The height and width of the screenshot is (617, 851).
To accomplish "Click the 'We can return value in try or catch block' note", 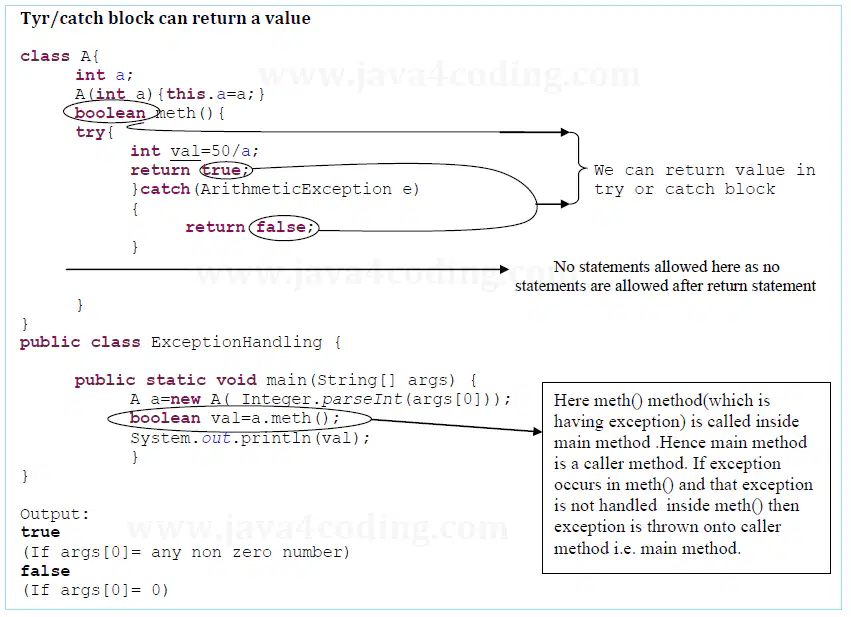I will (x=704, y=180).
